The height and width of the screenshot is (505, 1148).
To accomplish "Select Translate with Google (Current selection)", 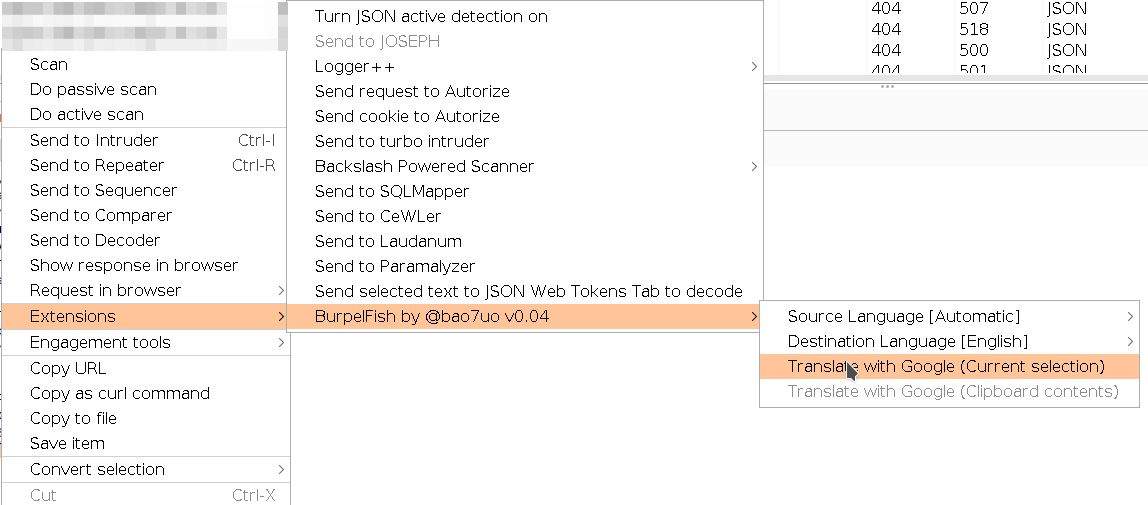I will [x=950, y=367].
